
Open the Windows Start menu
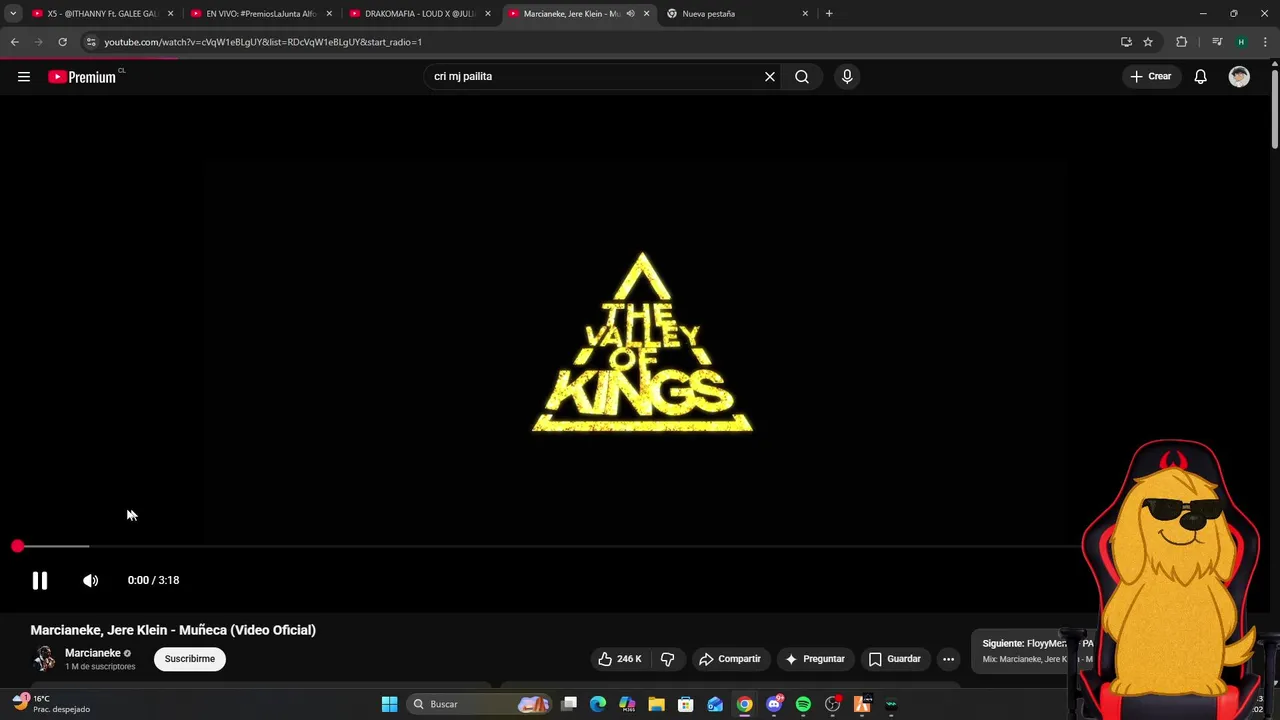tap(390, 705)
